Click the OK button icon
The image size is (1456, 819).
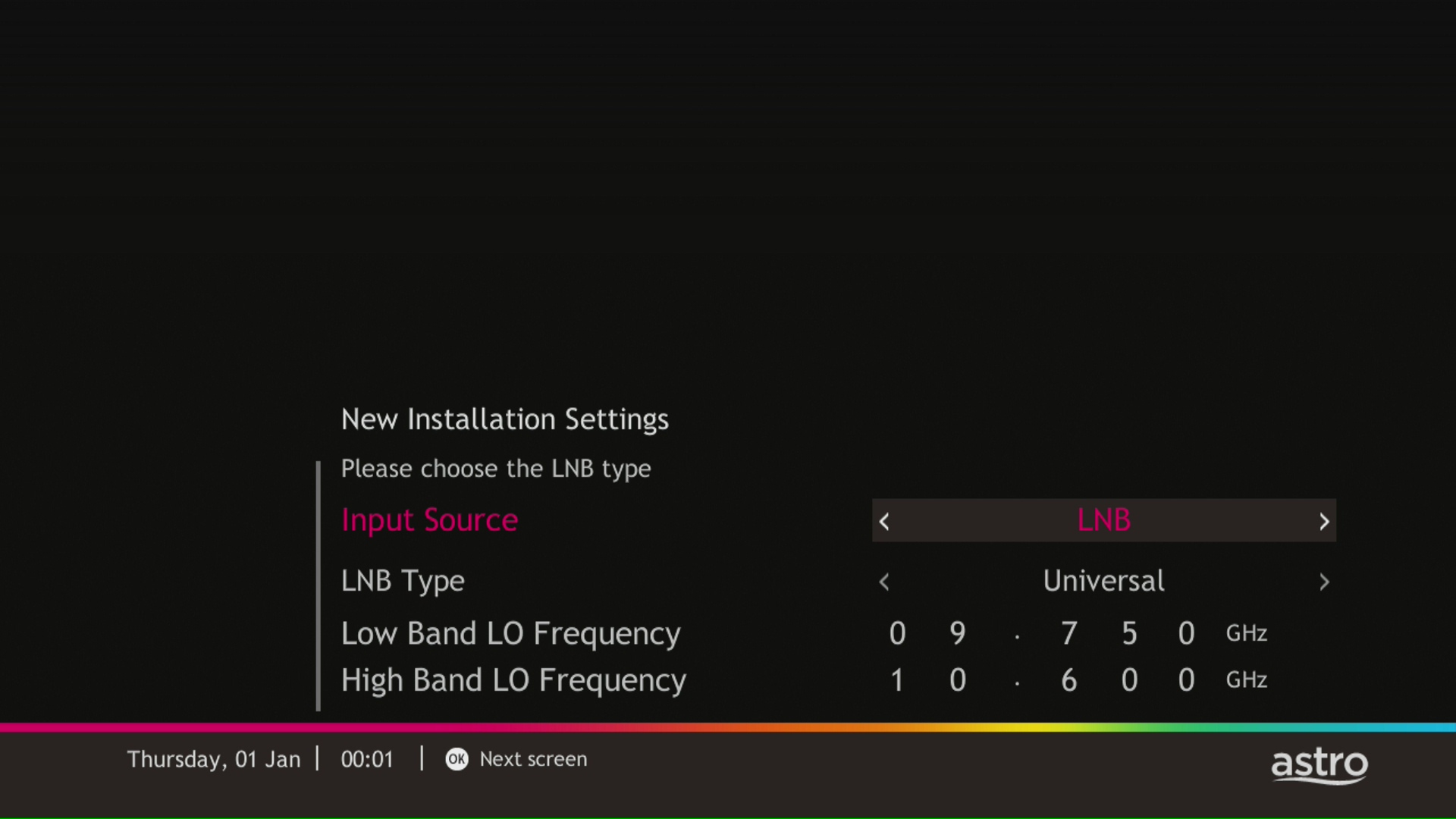click(457, 759)
